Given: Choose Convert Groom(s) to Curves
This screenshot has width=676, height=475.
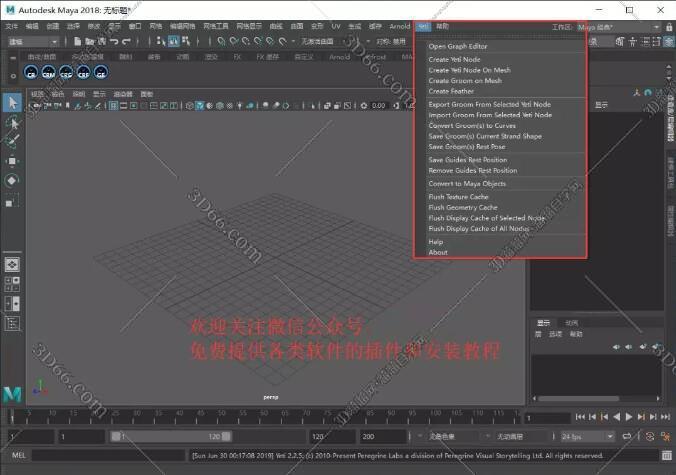Looking at the screenshot, I should [472, 125].
